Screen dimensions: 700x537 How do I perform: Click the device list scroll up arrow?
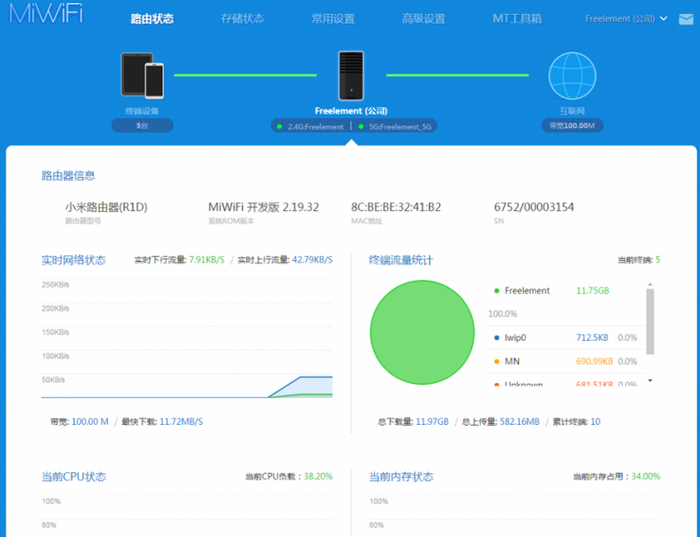pyautogui.click(x=650, y=285)
